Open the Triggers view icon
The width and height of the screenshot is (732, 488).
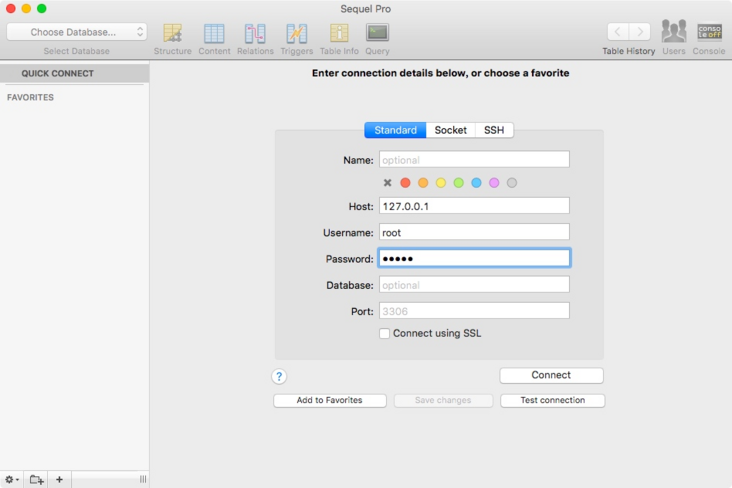pyautogui.click(x=296, y=34)
